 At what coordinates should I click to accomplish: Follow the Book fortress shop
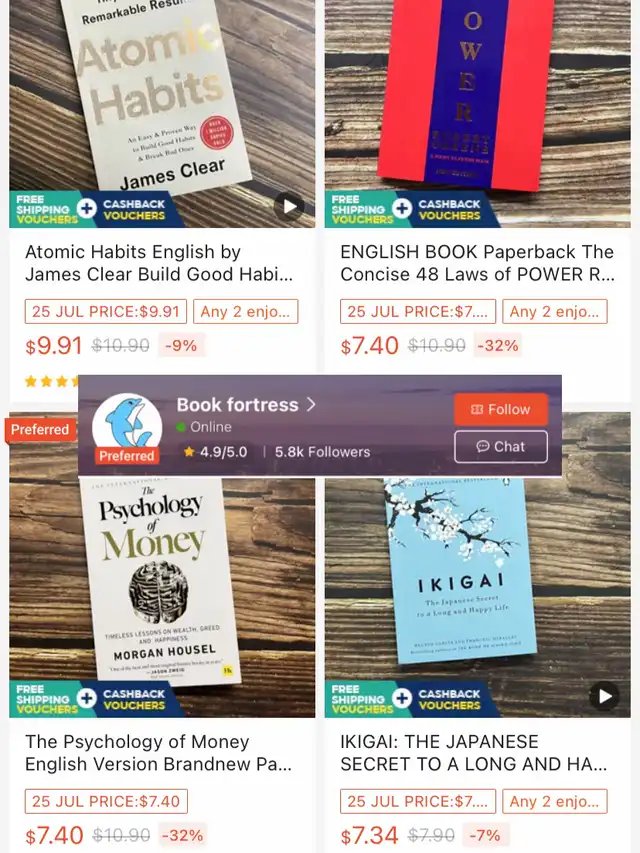point(501,409)
